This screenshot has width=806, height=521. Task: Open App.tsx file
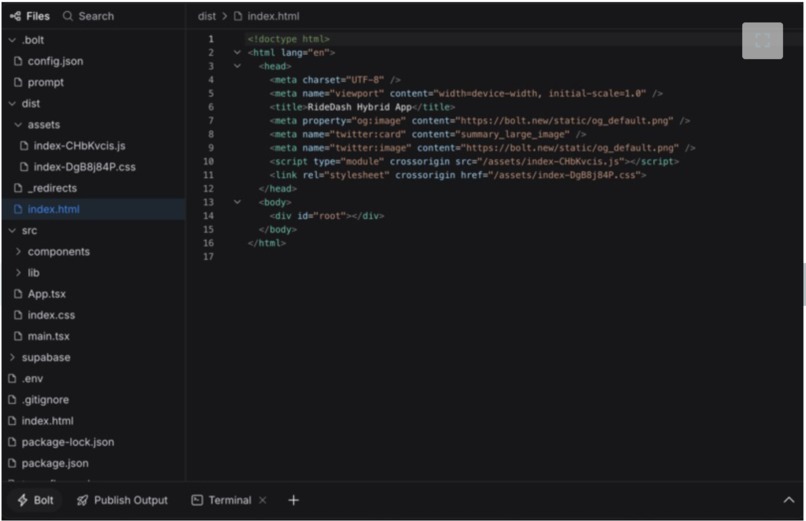click(x=46, y=294)
